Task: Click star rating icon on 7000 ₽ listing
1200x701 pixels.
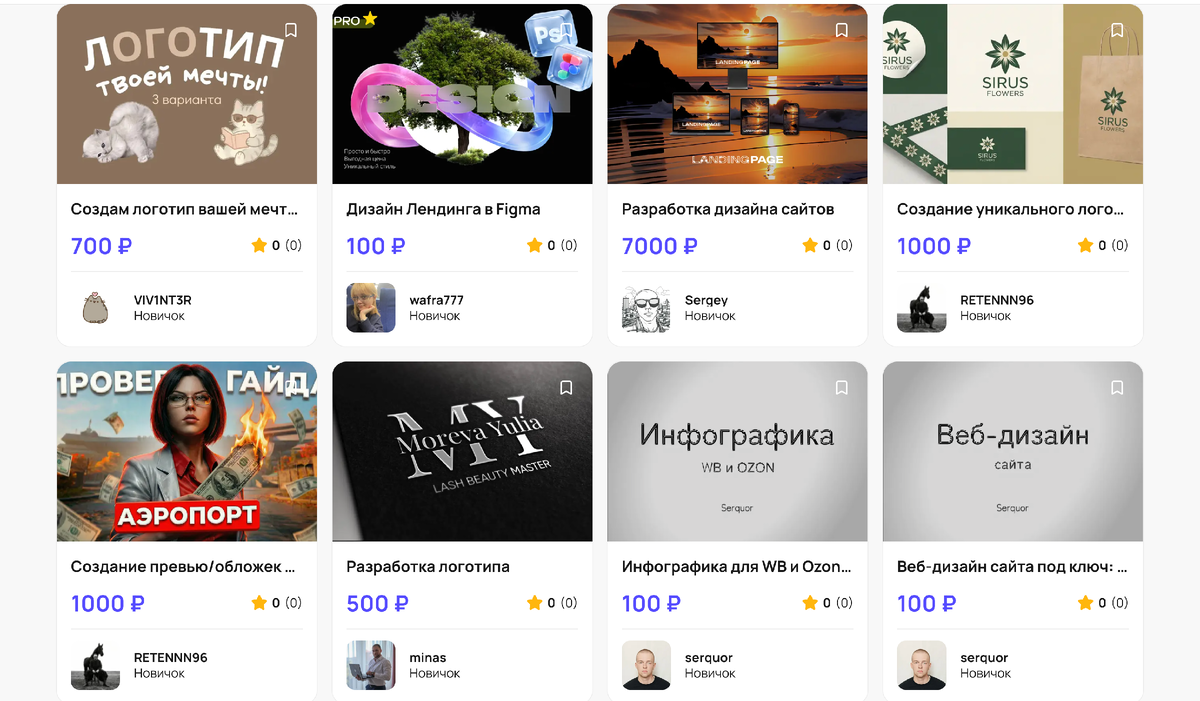Action: 810,245
